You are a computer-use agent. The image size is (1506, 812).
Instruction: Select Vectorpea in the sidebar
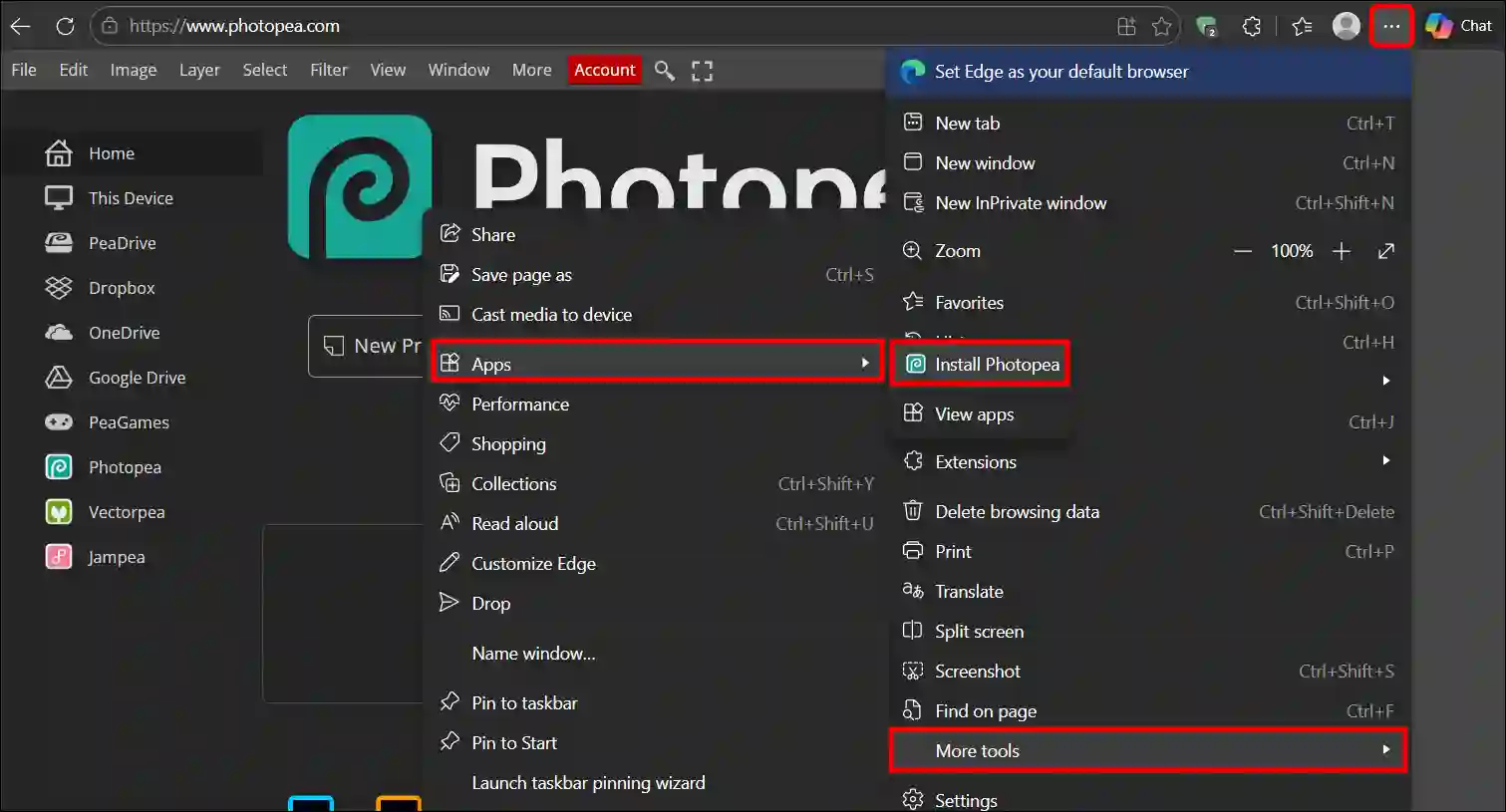[126, 511]
